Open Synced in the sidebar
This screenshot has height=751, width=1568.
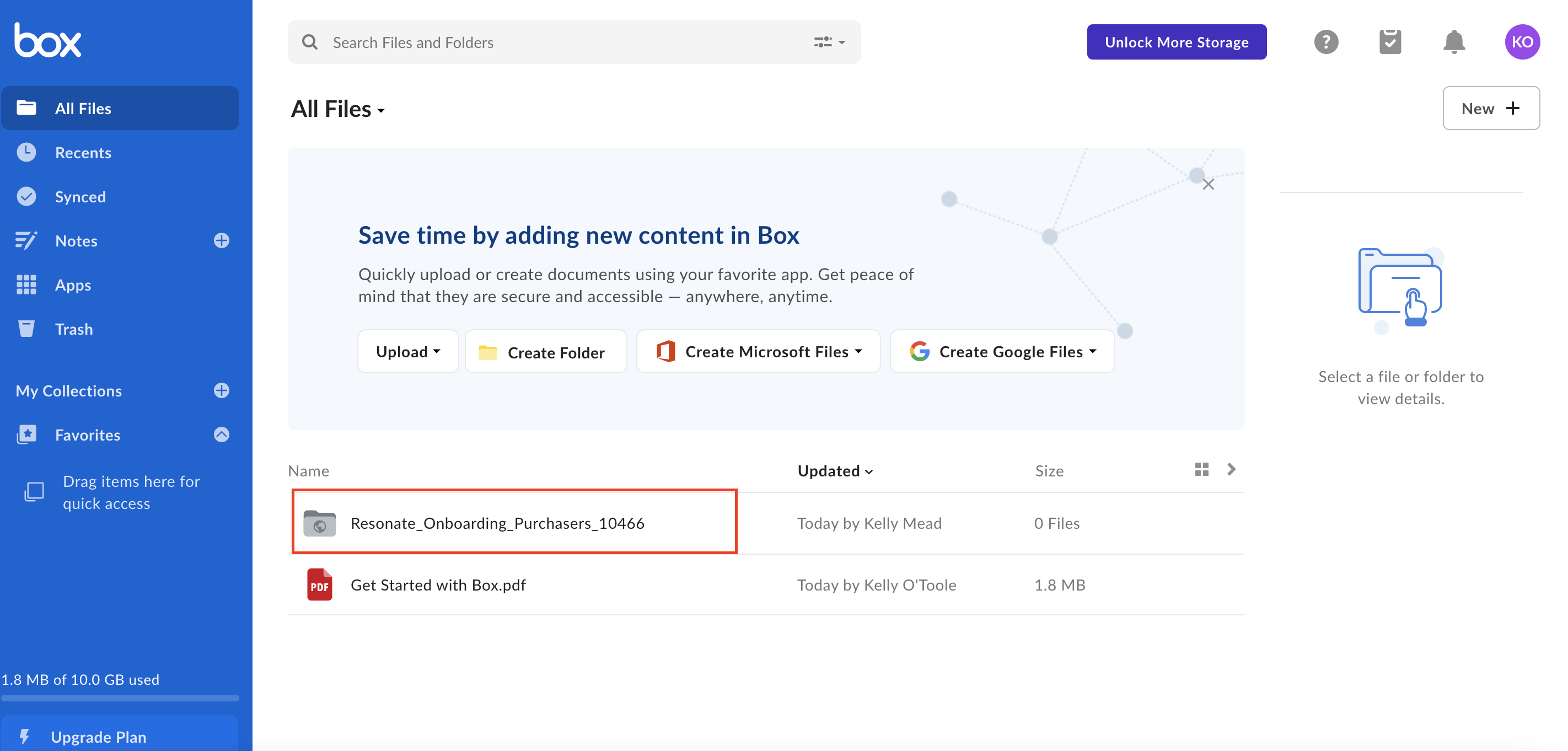click(120, 197)
